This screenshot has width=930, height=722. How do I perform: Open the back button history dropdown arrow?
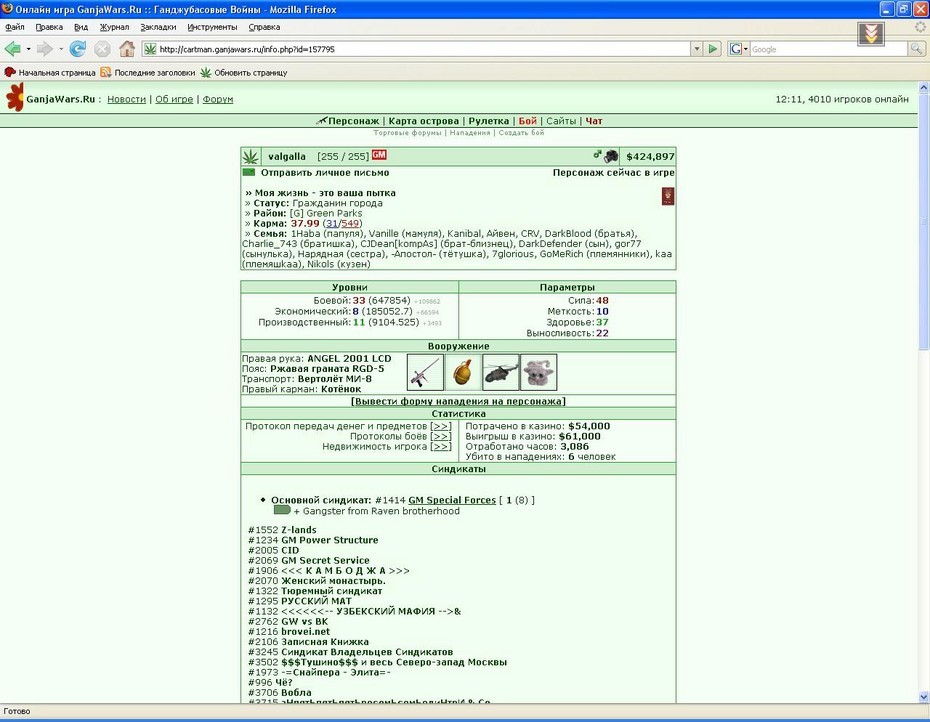point(28,49)
